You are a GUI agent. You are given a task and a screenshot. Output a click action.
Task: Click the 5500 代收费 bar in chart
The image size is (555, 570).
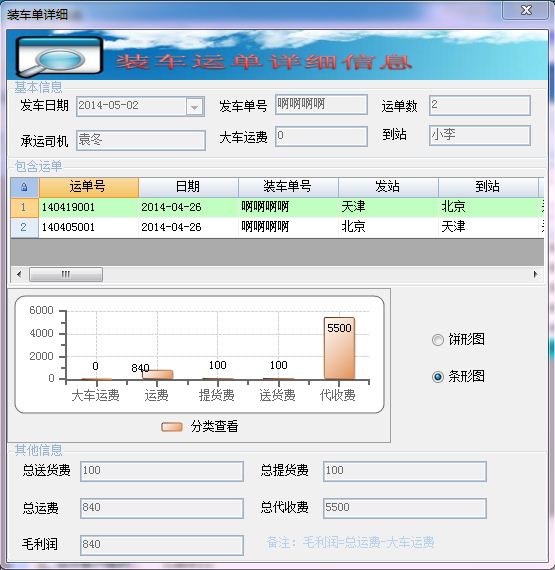tap(339, 348)
